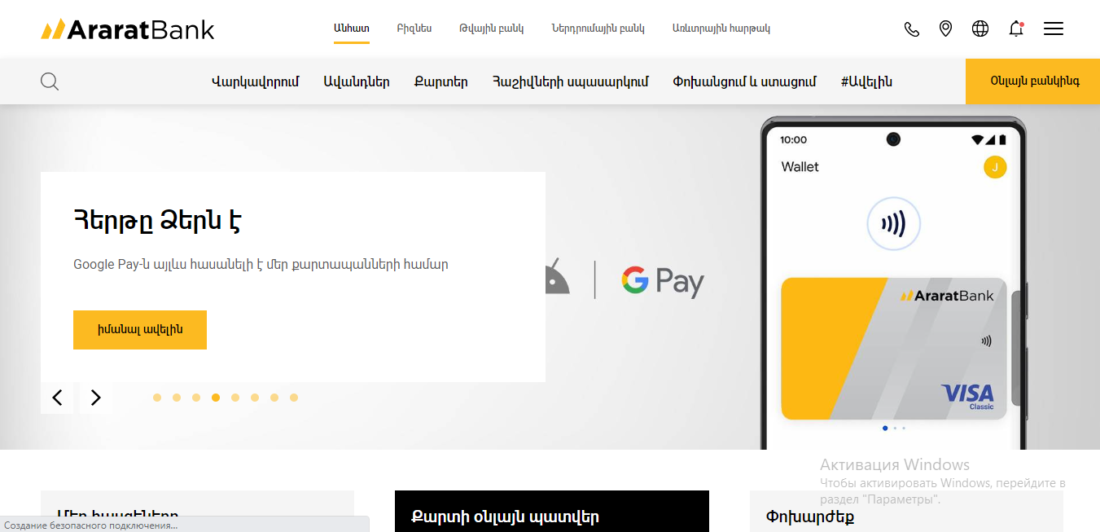The width and height of the screenshot is (1100, 532).
Task: Go to next slide arrow
Action: [95, 398]
